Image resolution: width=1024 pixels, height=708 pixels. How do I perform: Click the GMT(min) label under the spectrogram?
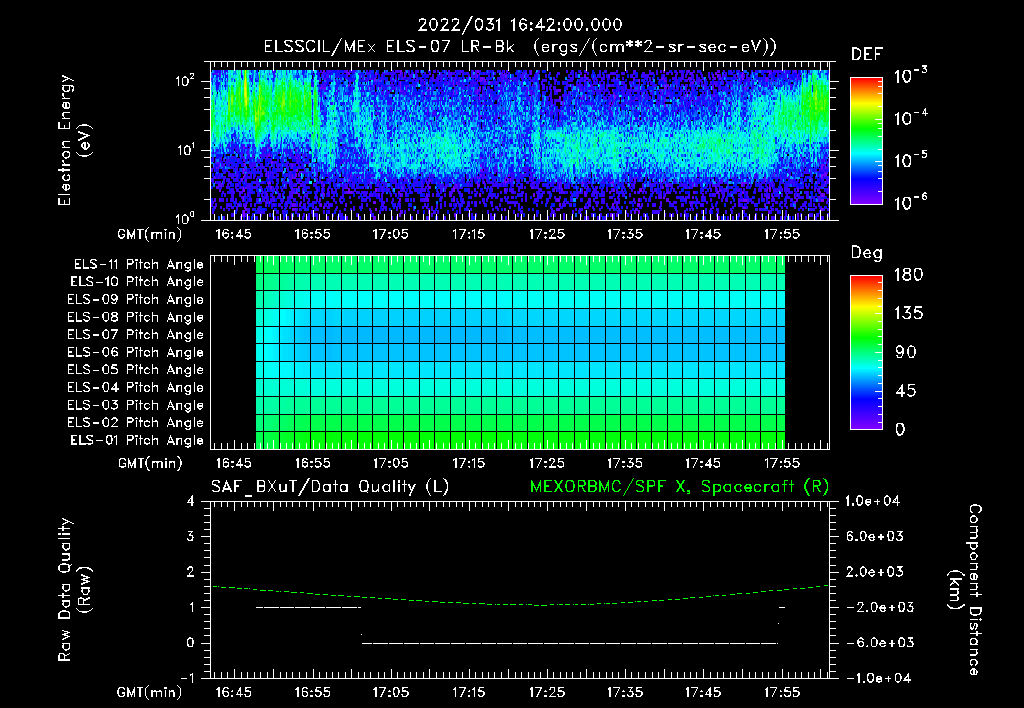150,234
